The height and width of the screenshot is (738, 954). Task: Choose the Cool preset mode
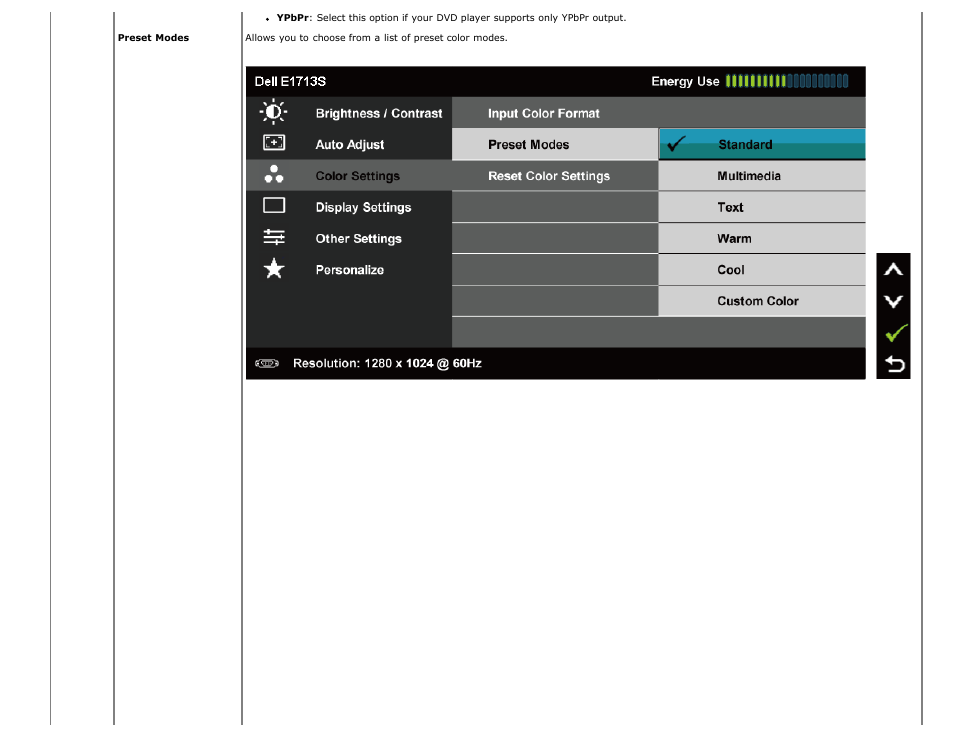click(761, 270)
